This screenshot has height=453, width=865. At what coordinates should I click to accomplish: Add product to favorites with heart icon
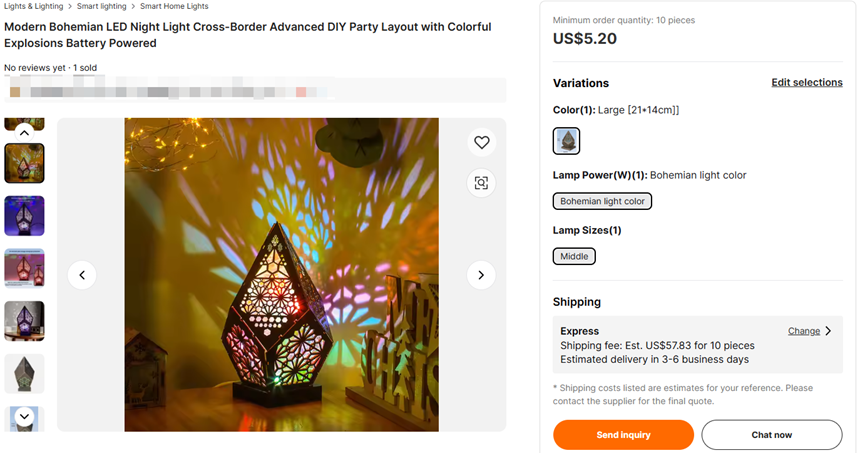(x=481, y=143)
